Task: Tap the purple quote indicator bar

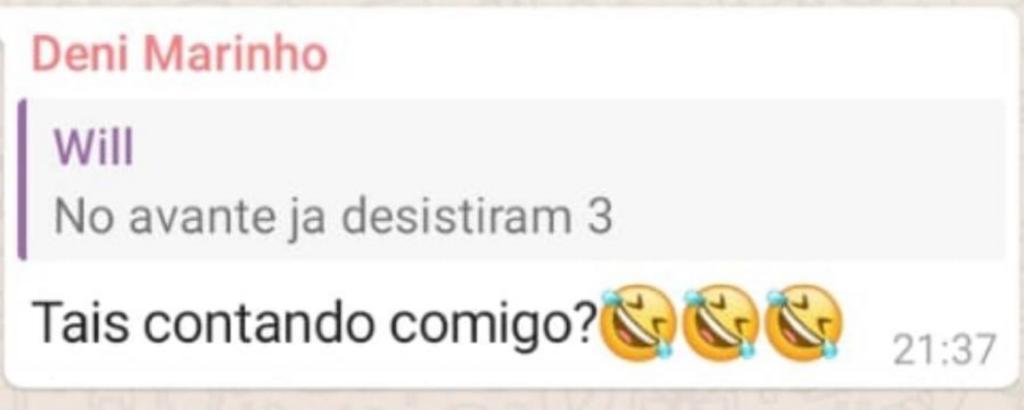Action: [22, 179]
